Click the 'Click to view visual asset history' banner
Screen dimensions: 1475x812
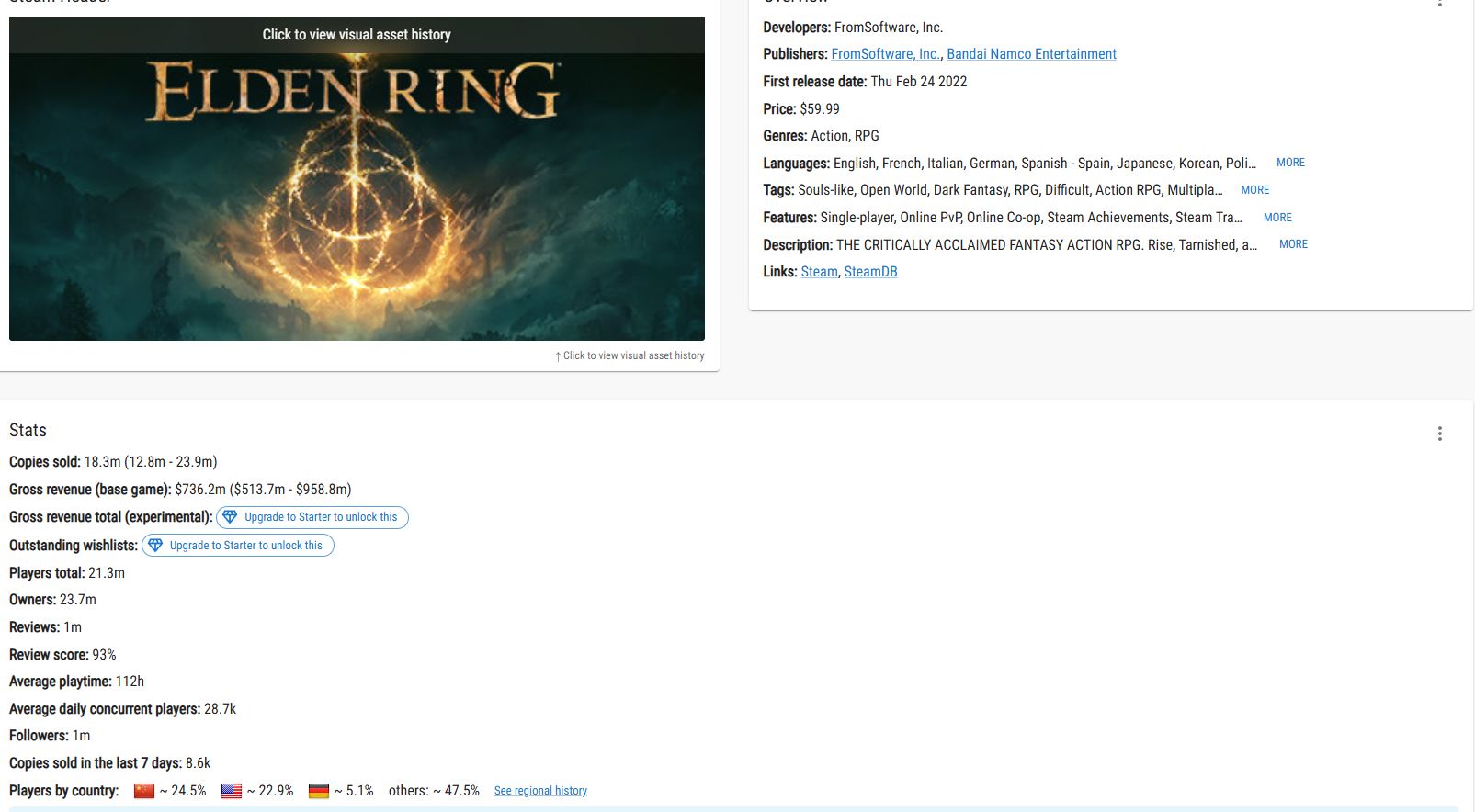click(357, 35)
